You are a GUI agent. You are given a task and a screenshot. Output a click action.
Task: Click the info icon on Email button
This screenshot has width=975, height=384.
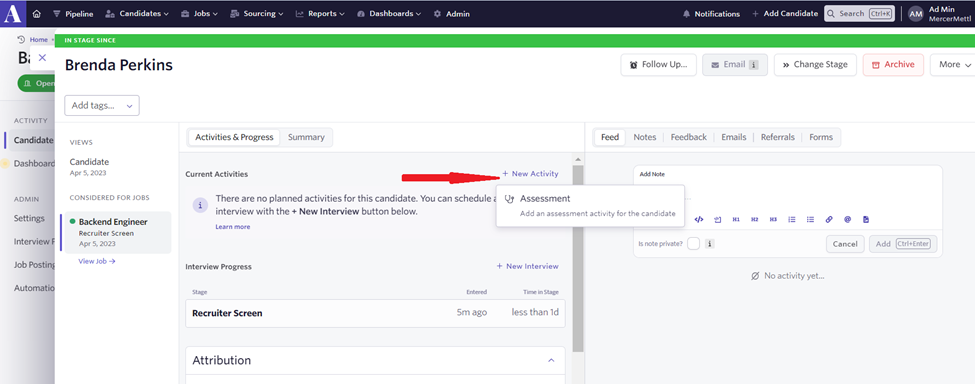[754, 65]
